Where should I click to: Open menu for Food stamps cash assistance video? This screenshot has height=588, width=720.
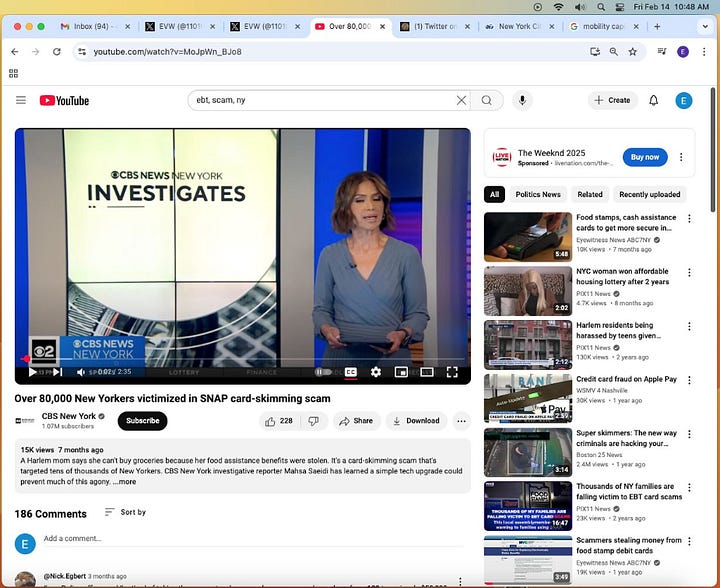click(689, 218)
